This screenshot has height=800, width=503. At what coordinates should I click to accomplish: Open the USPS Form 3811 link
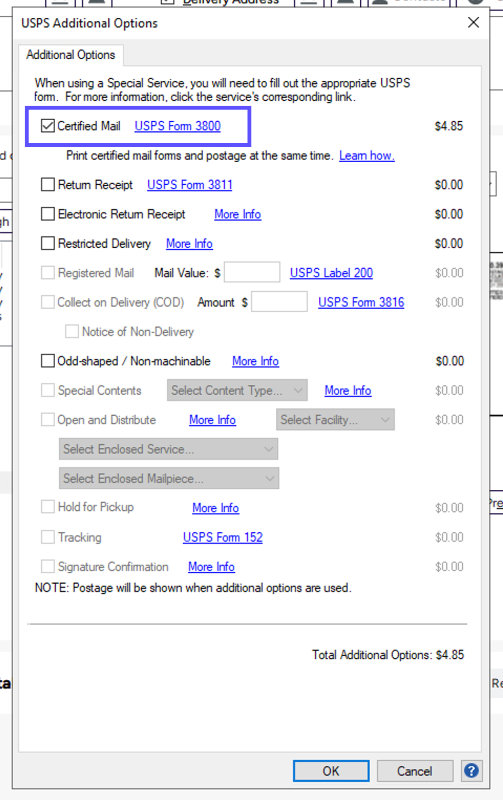coord(190,185)
